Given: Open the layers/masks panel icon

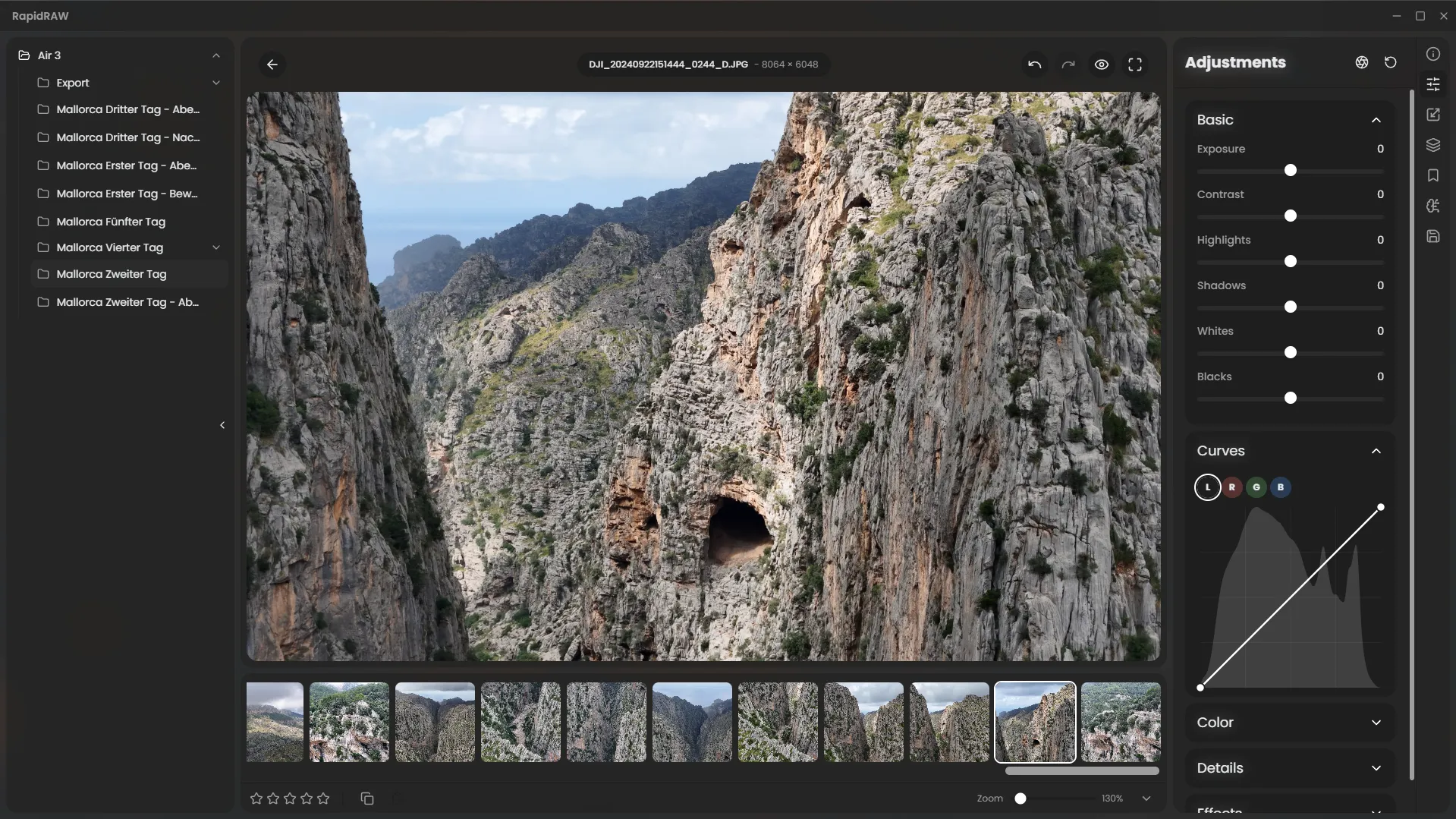Looking at the screenshot, I should pyautogui.click(x=1432, y=145).
